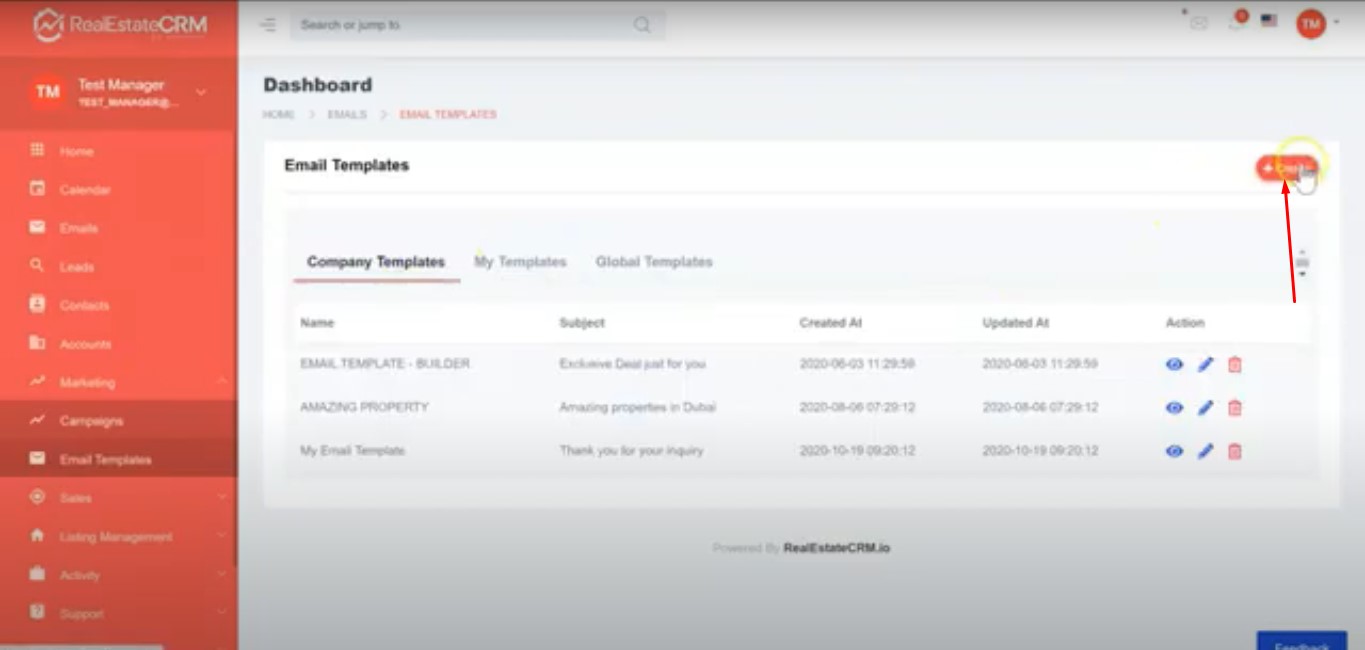Switch to the Global Templates tab
This screenshot has height=650, width=1365.
point(654,262)
